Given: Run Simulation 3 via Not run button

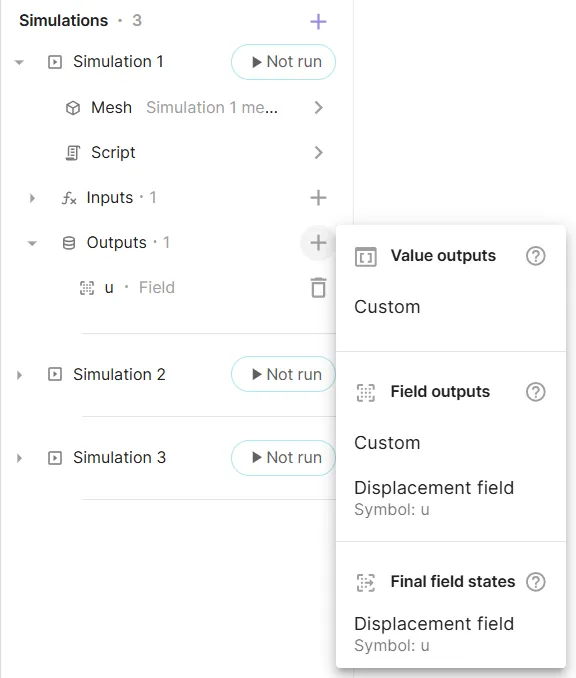Looking at the screenshot, I should point(283,457).
